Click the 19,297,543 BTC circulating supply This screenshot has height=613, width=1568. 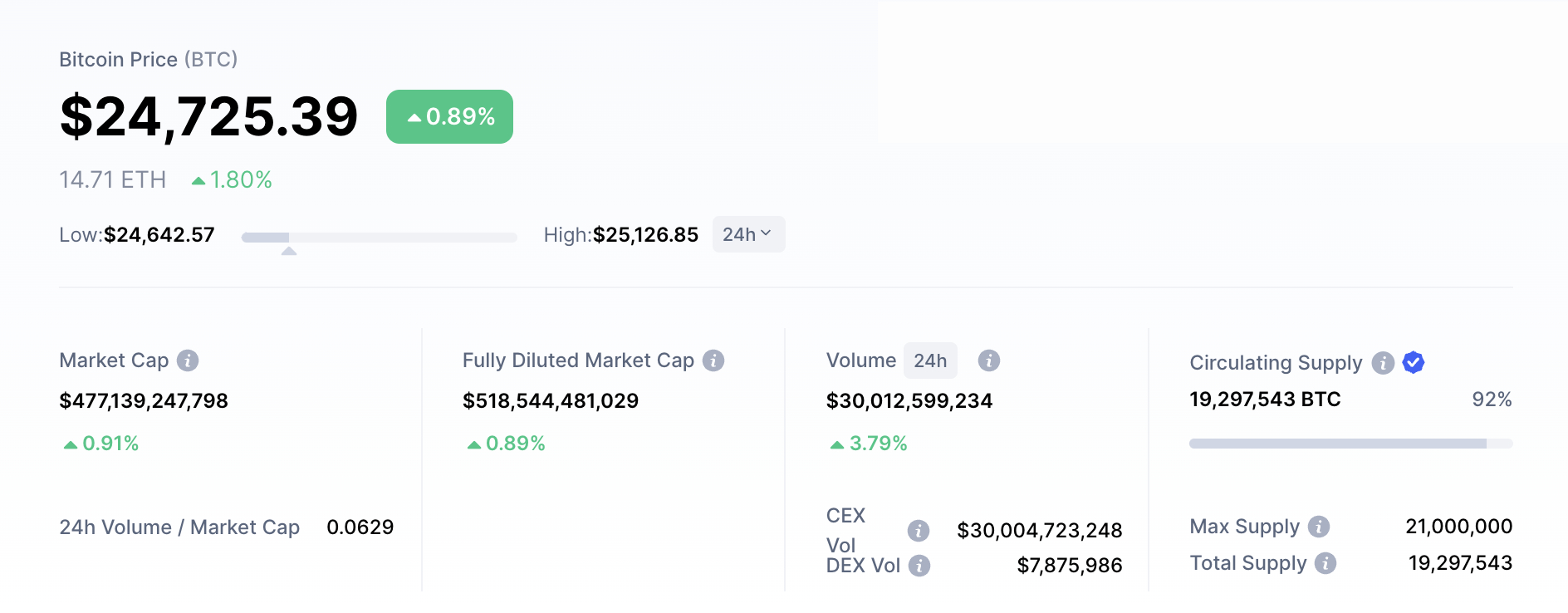pyautogui.click(x=1265, y=400)
